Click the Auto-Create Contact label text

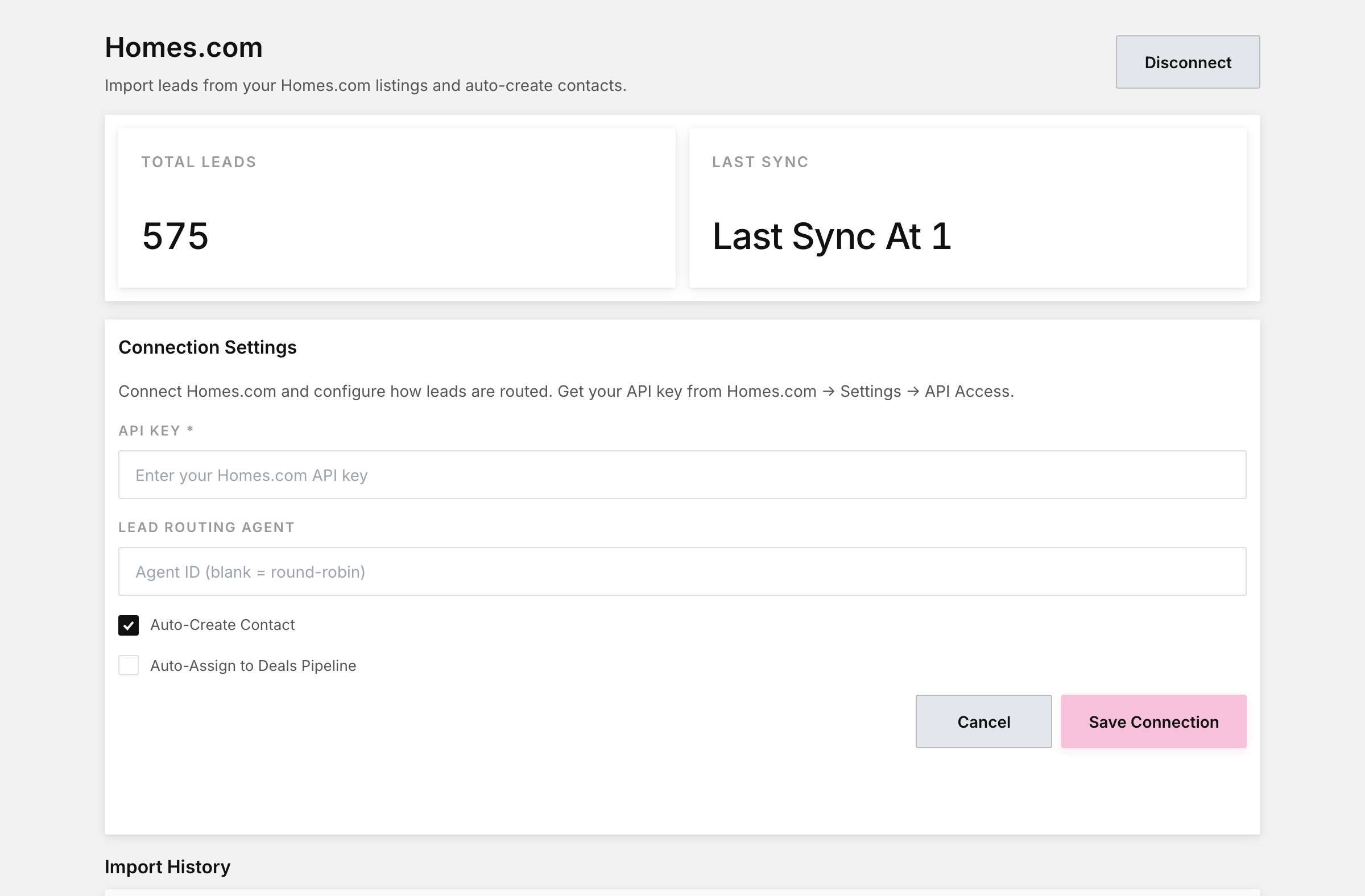click(222, 625)
